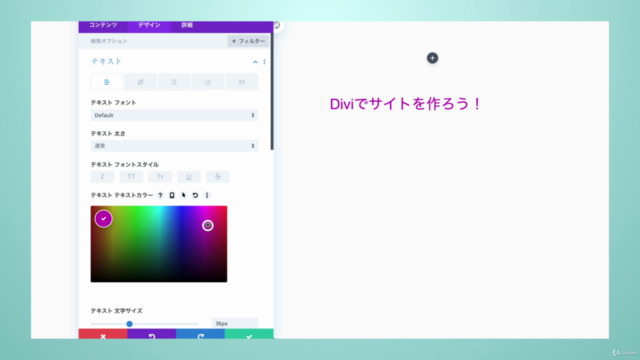This screenshot has height=360, width=640.
Task: Redo with the blue bottom button
Action: (x=200, y=334)
